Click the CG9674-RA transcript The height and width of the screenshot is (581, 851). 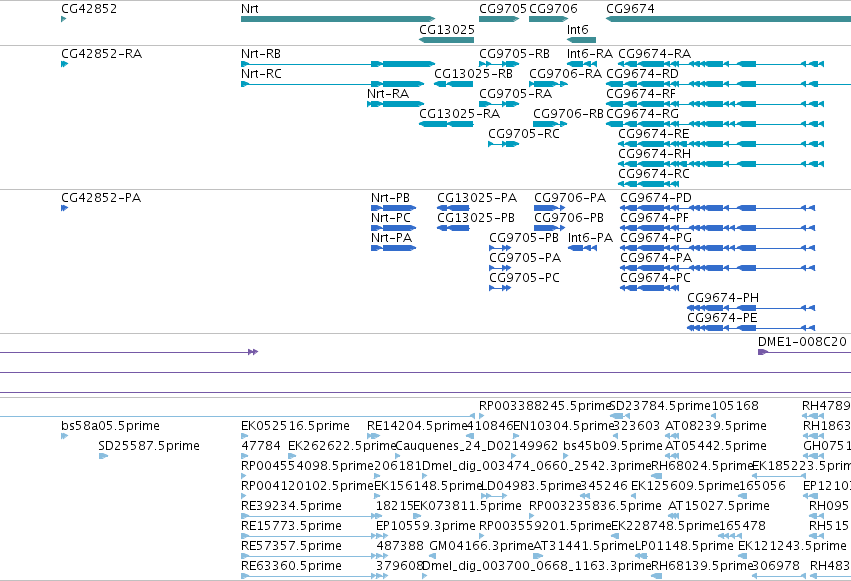click(721, 64)
